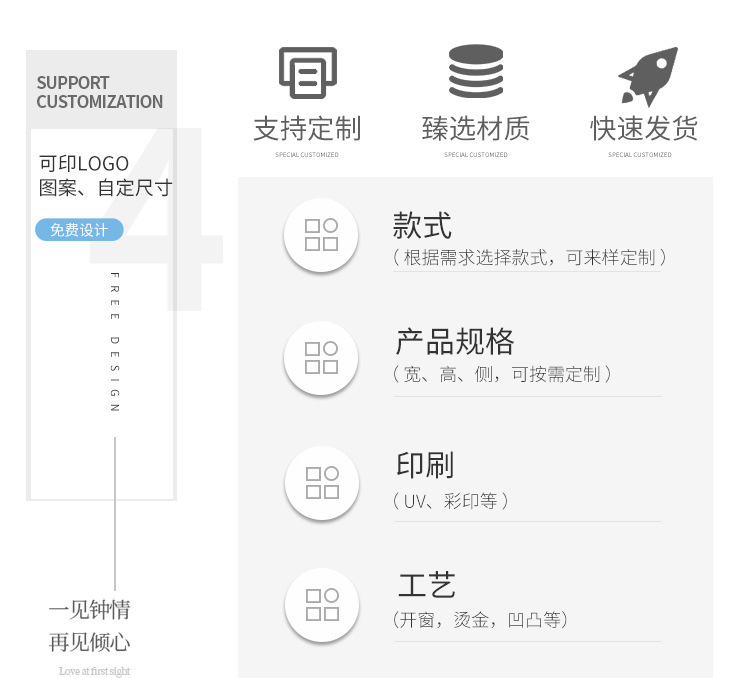Click the printer icon above 支持定制
The height and width of the screenshot is (678, 750).
(307, 73)
